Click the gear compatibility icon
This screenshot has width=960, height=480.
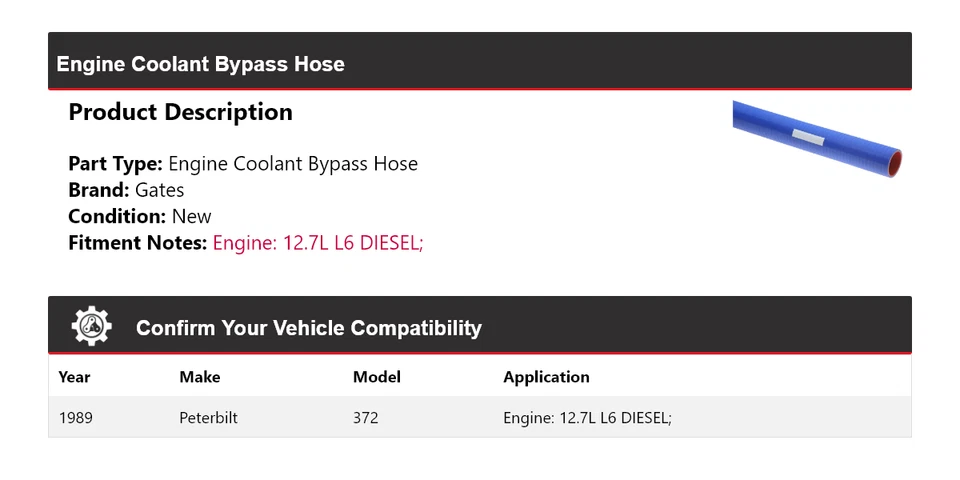[92, 327]
